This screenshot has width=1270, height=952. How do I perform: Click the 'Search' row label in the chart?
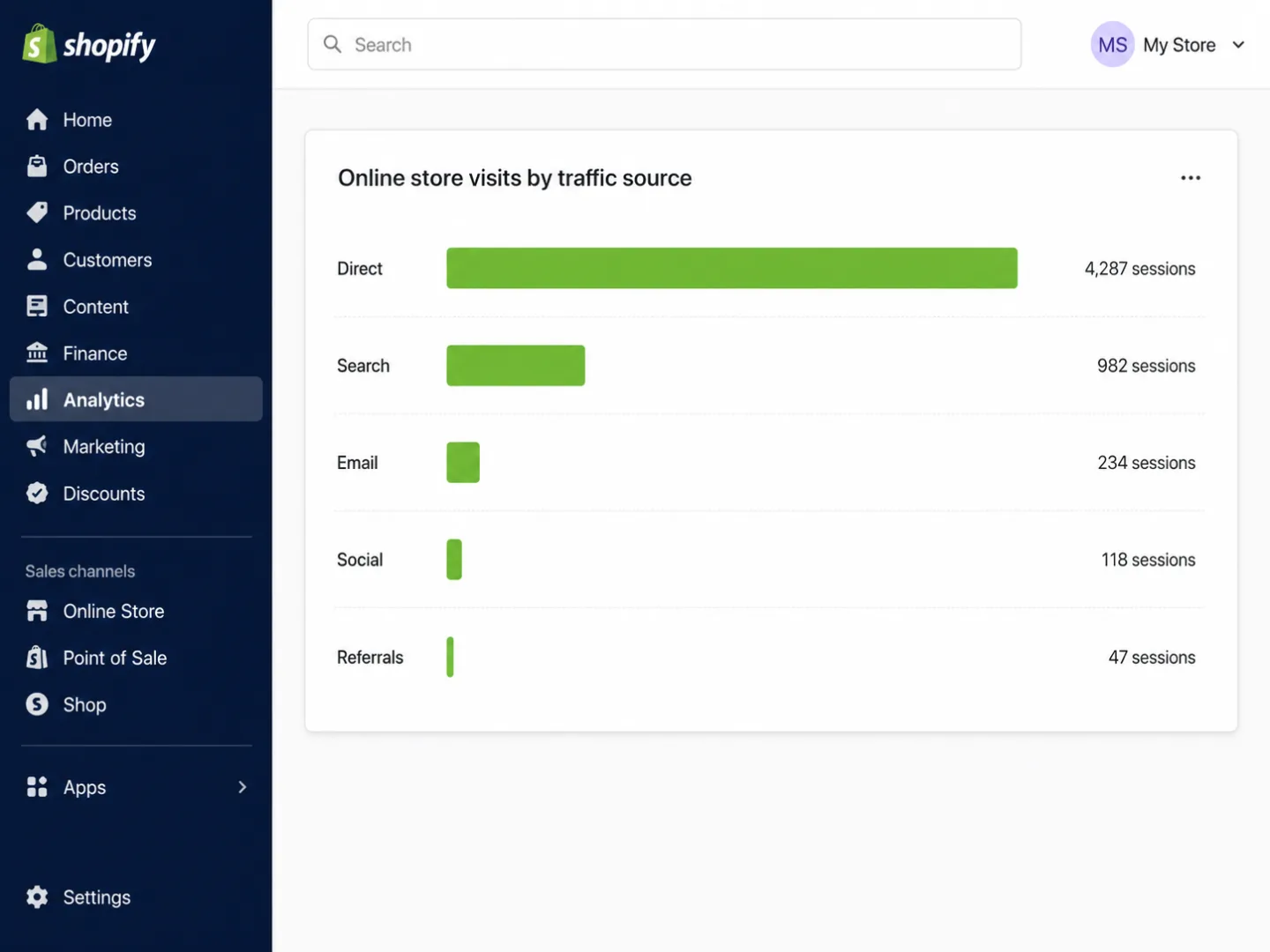[363, 366]
